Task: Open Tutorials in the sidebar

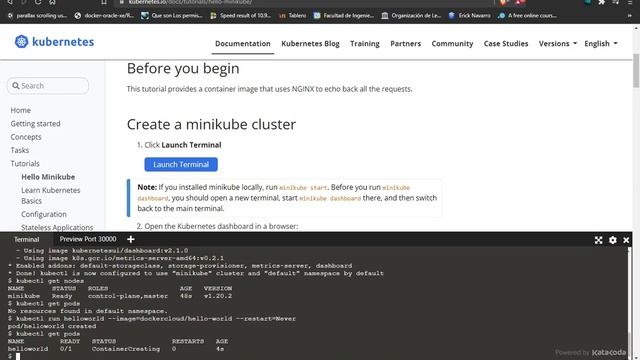Action: point(25,164)
